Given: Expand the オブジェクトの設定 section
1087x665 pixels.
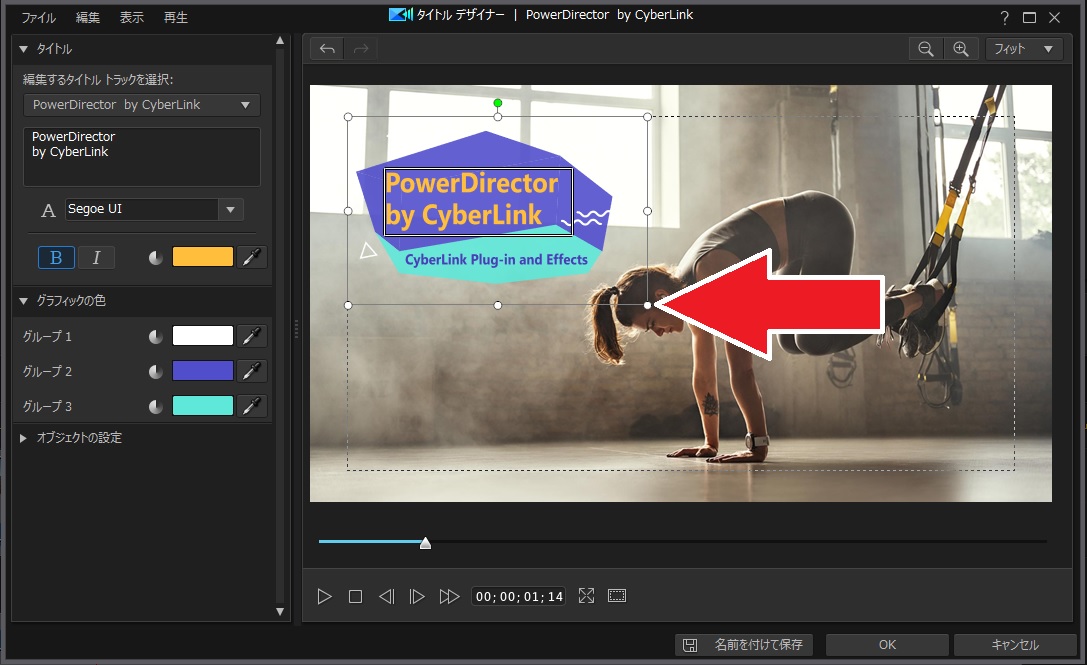Looking at the screenshot, I should click(24, 438).
